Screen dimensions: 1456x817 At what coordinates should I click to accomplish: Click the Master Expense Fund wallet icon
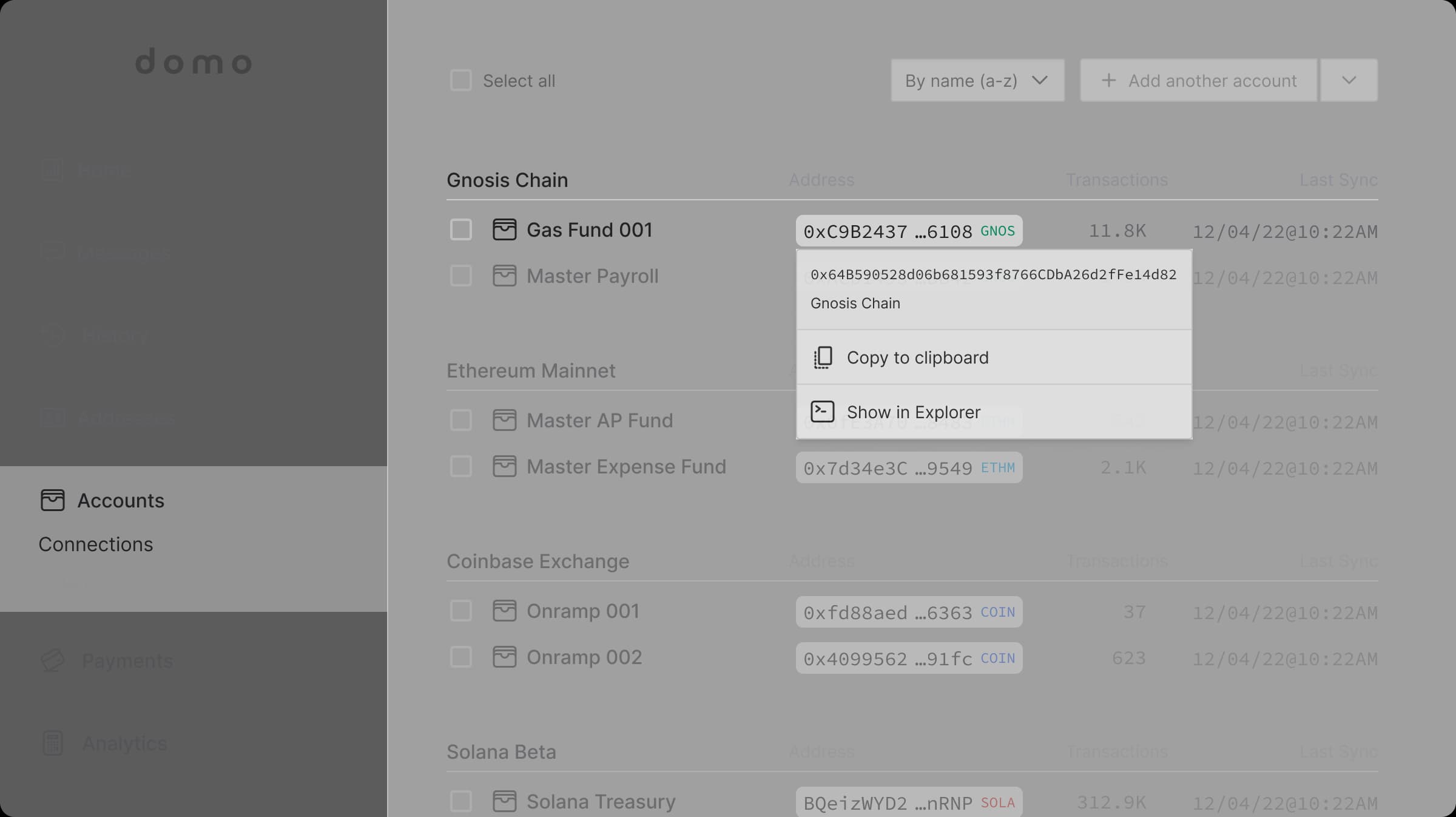tap(503, 467)
